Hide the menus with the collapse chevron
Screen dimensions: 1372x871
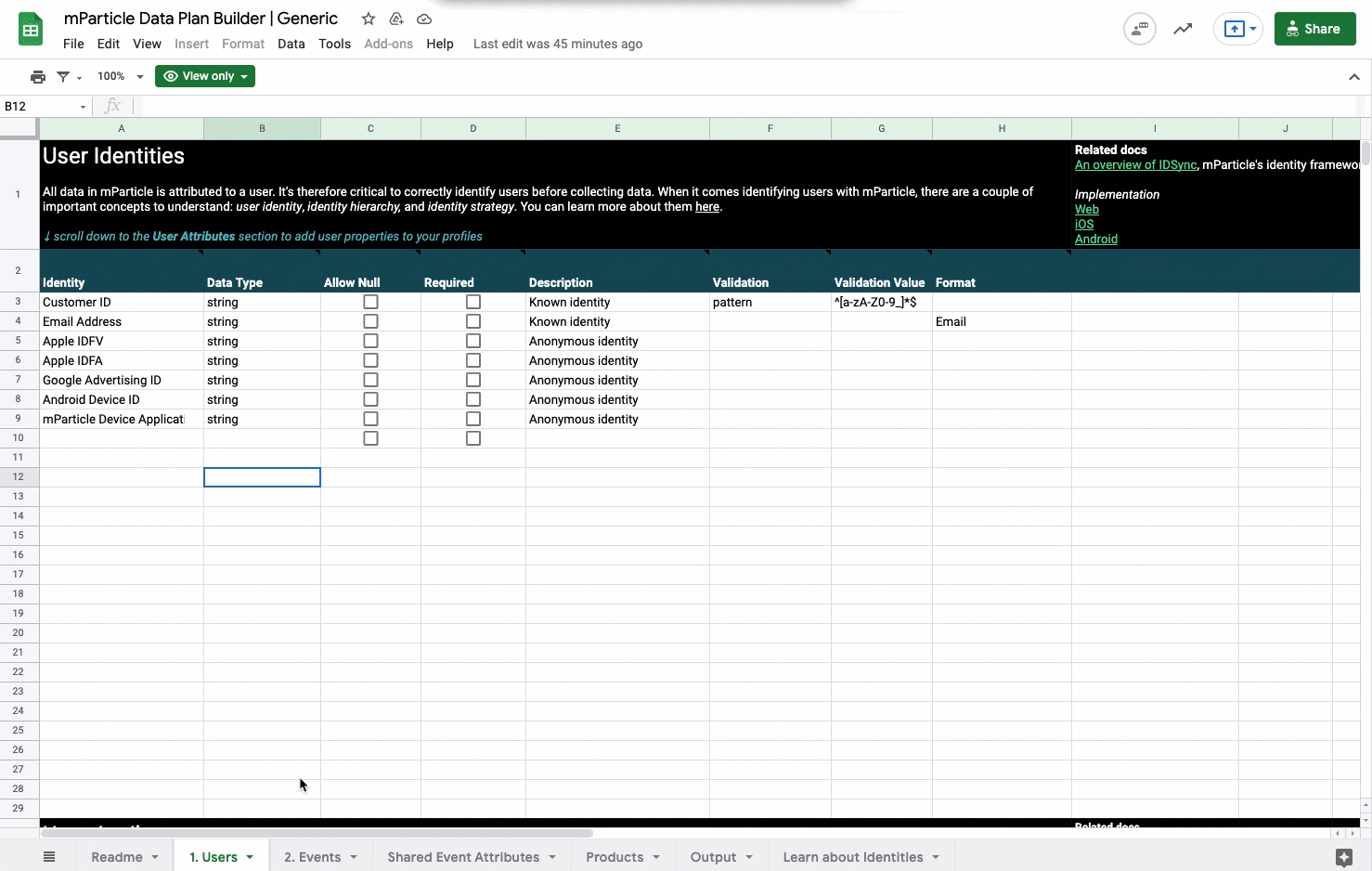1354,77
